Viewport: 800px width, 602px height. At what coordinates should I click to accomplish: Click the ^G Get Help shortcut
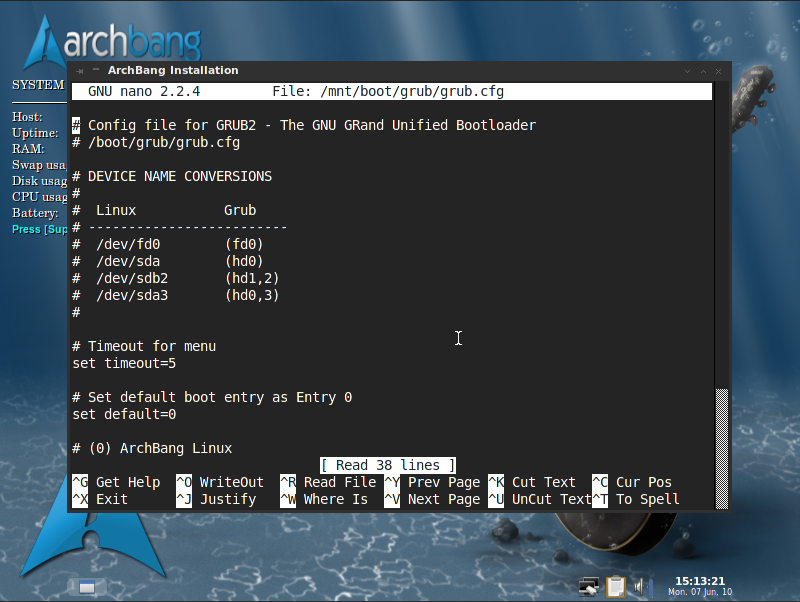tap(116, 482)
